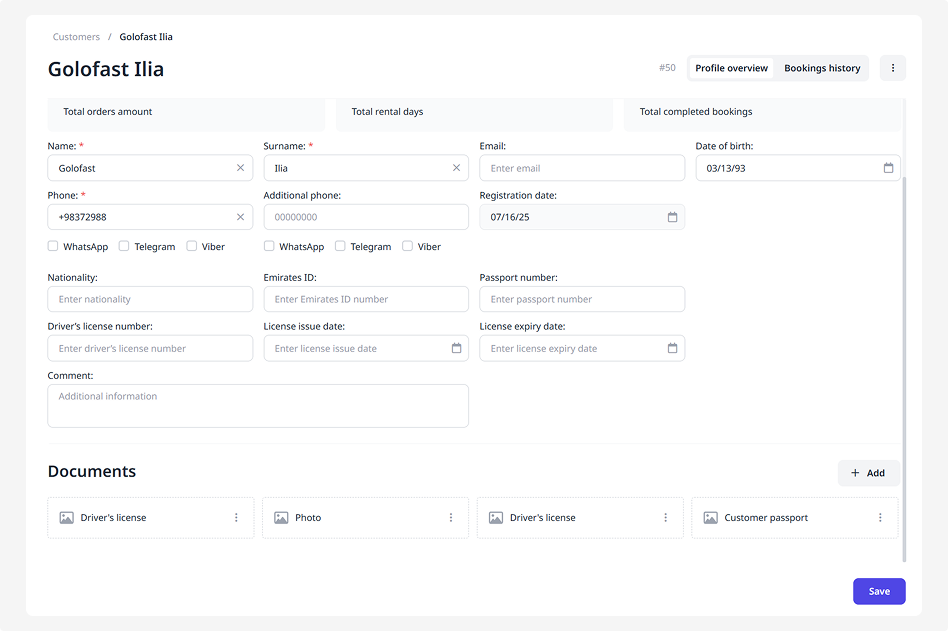
Task: Go to Customers breadcrumb link
Action: (76, 37)
